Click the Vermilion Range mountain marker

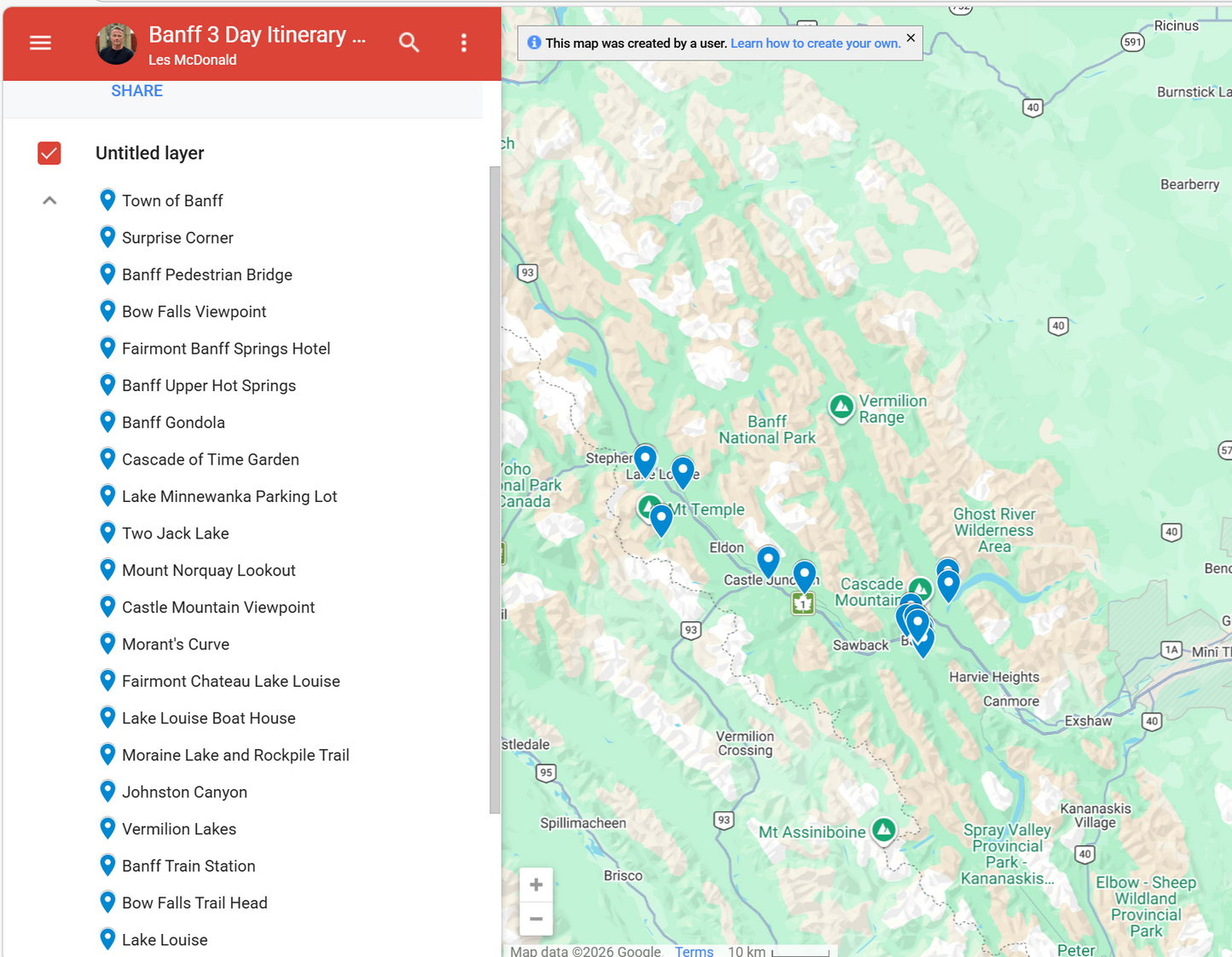pos(842,407)
